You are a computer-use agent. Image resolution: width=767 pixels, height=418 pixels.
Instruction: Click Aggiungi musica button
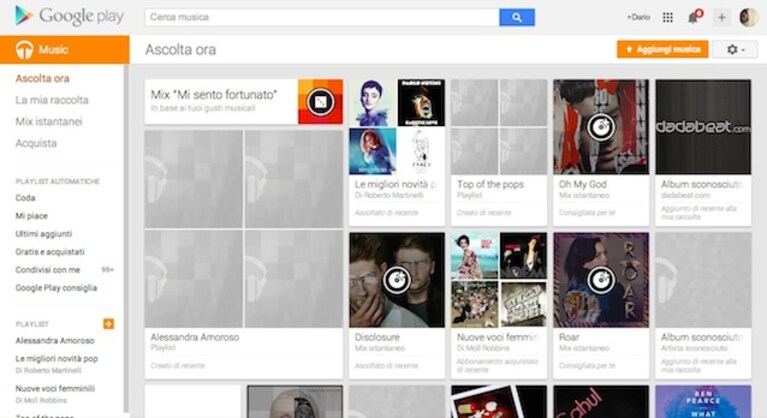(662, 49)
